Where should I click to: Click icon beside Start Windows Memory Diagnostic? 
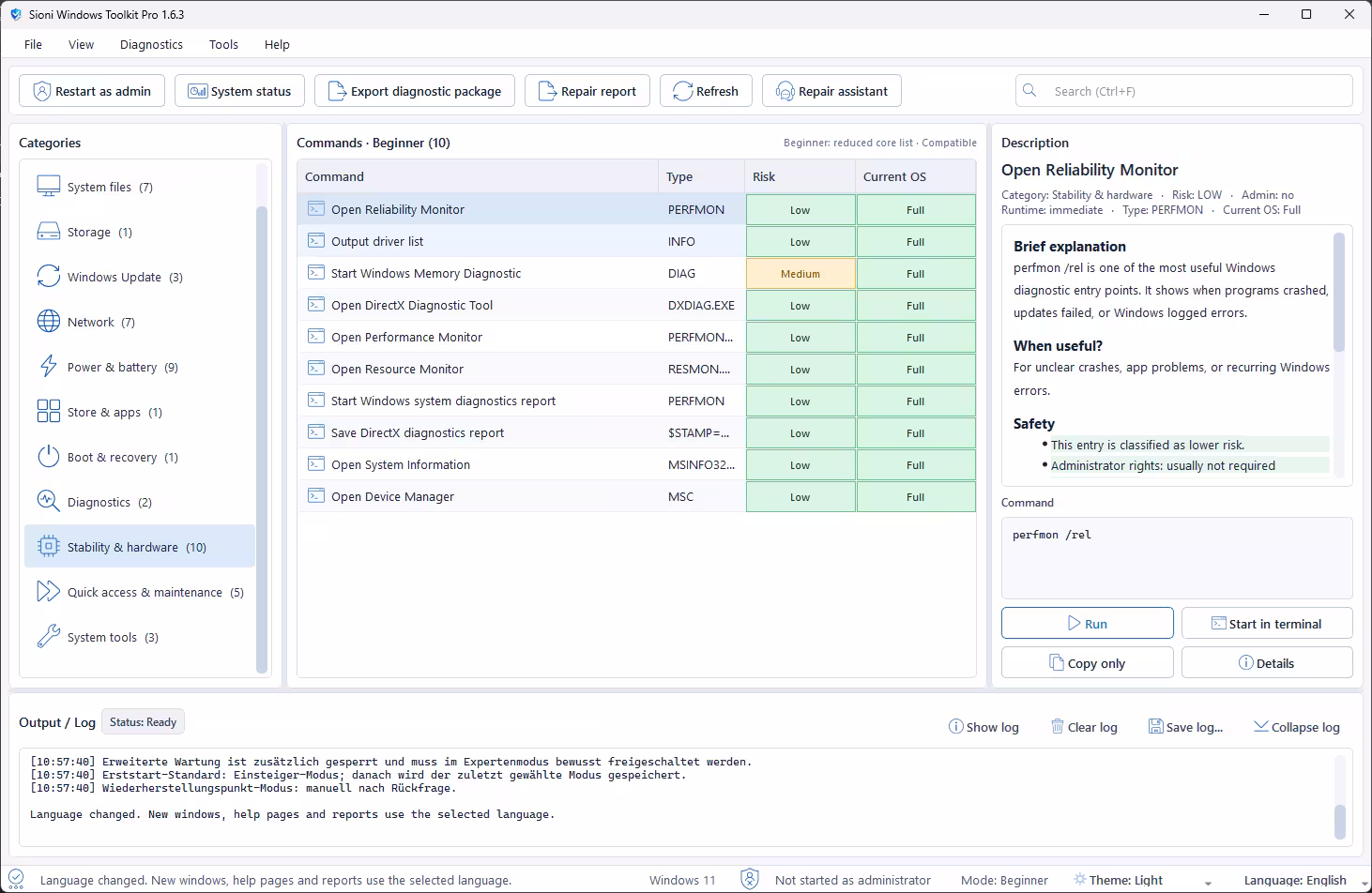pos(315,273)
